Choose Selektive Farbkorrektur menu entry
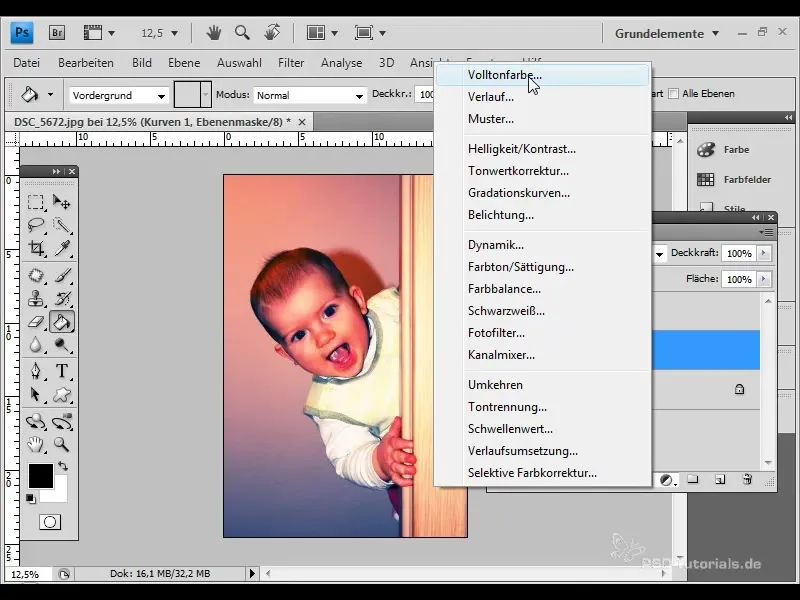The width and height of the screenshot is (800, 600). click(542, 473)
